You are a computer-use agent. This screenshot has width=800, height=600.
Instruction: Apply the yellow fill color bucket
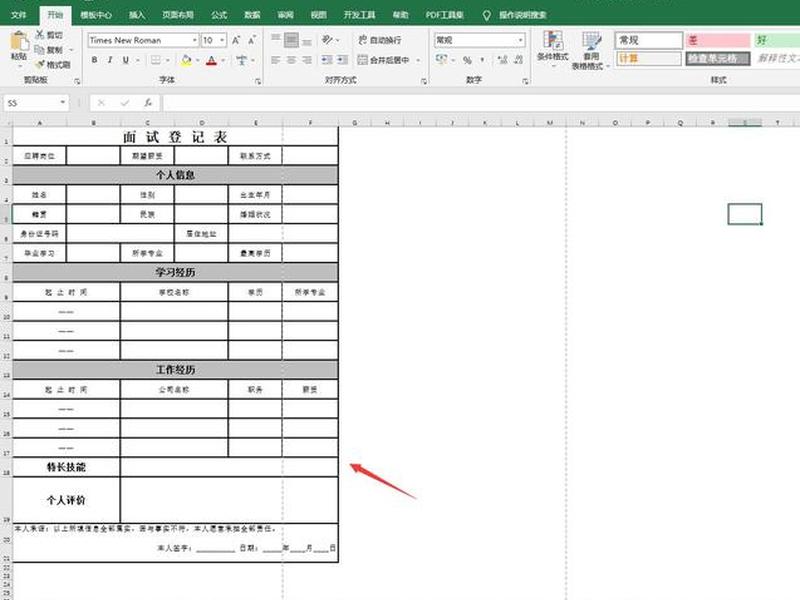pyautogui.click(x=186, y=60)
